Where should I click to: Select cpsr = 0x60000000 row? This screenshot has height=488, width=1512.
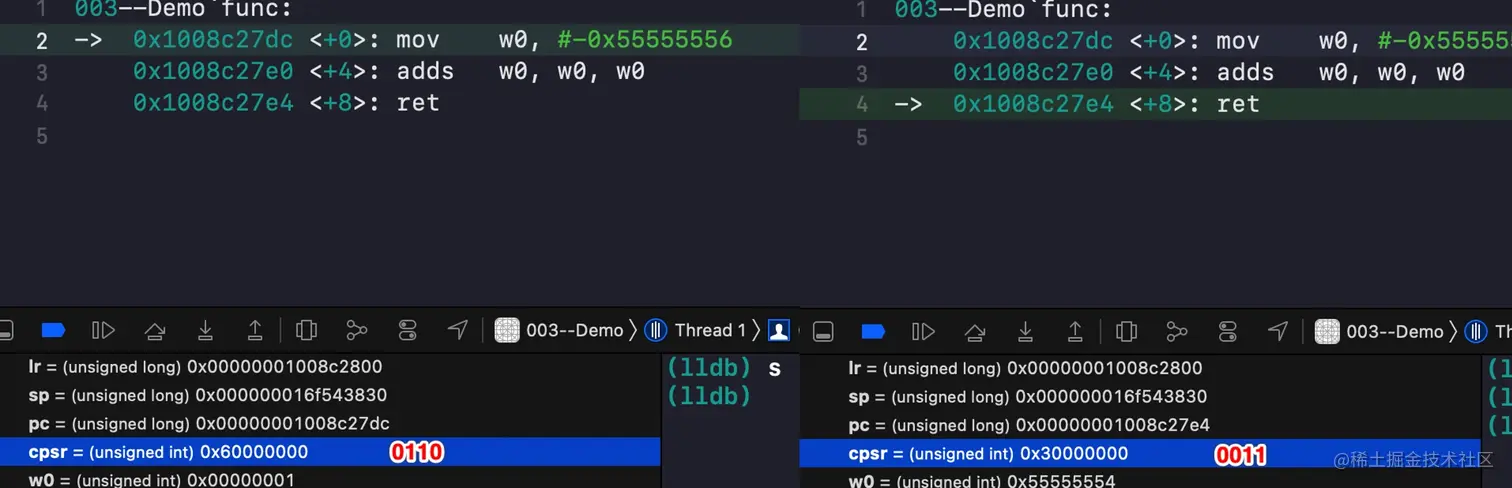point(330,452)
